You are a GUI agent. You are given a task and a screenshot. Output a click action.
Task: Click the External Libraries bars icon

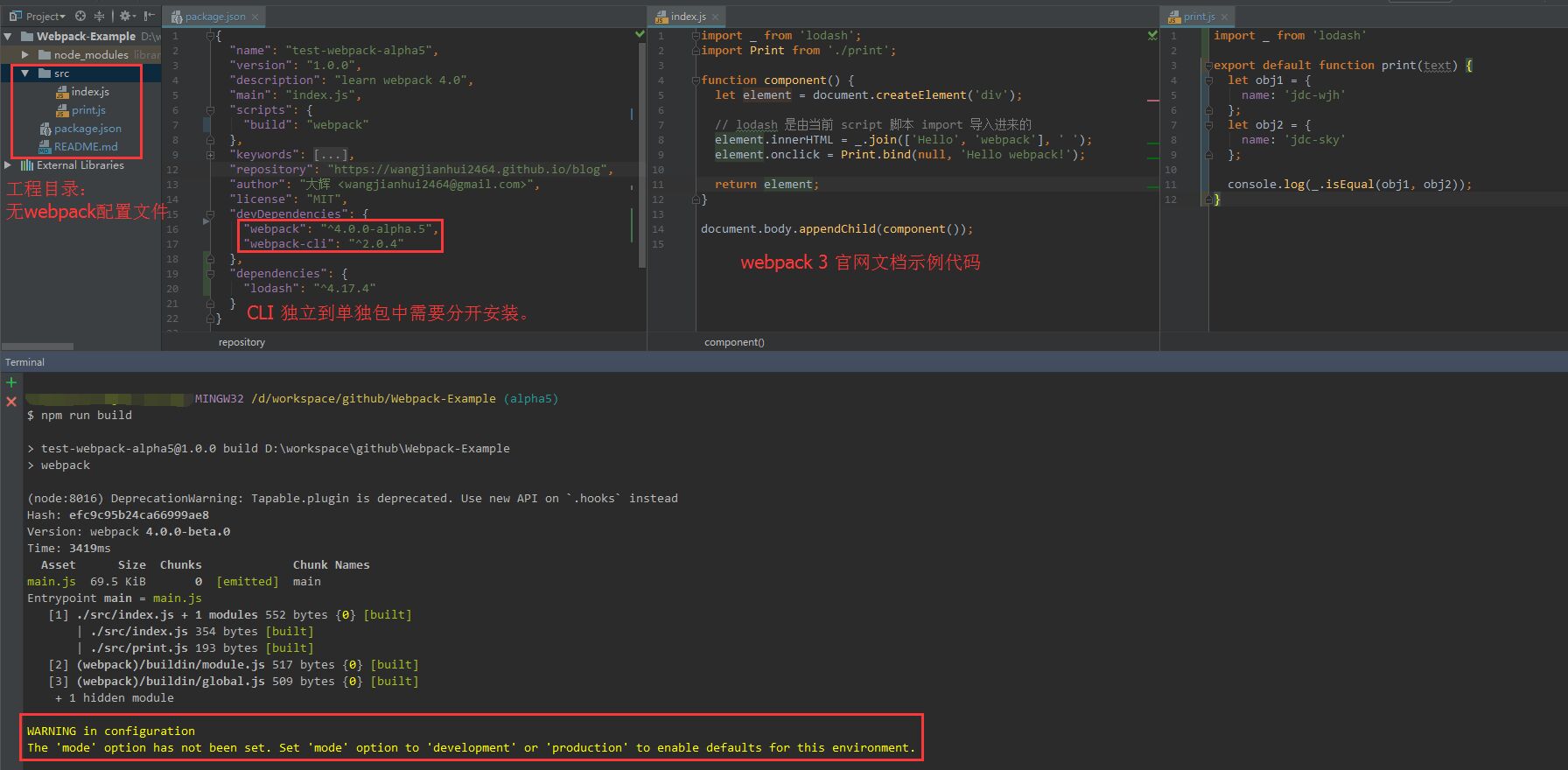27,165
